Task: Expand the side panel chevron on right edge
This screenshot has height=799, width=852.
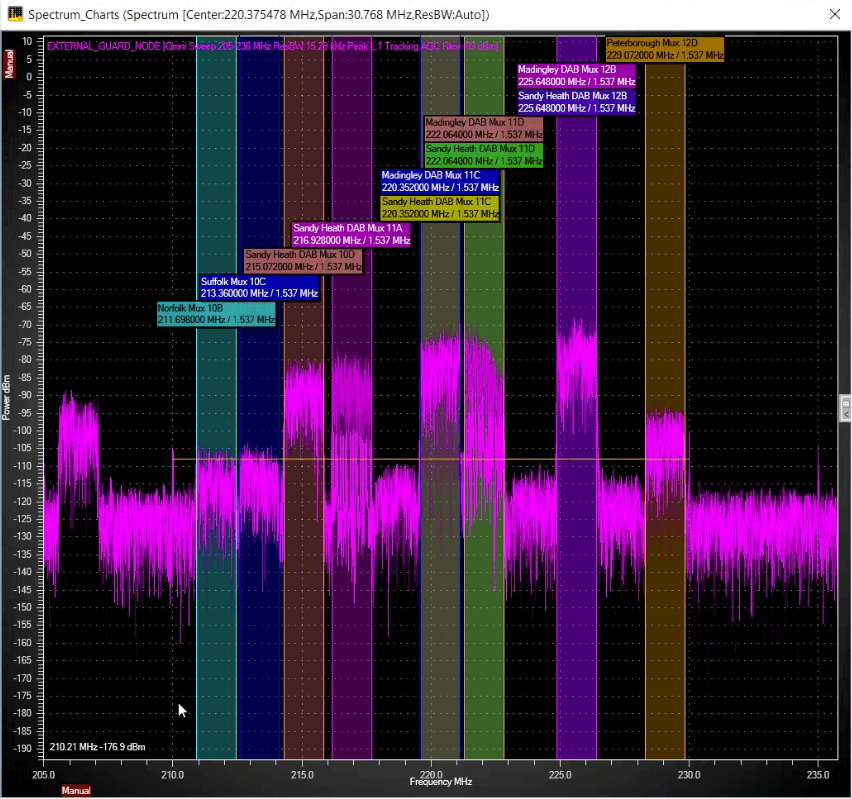Action: pyautogui.click(x=846, y=415)
